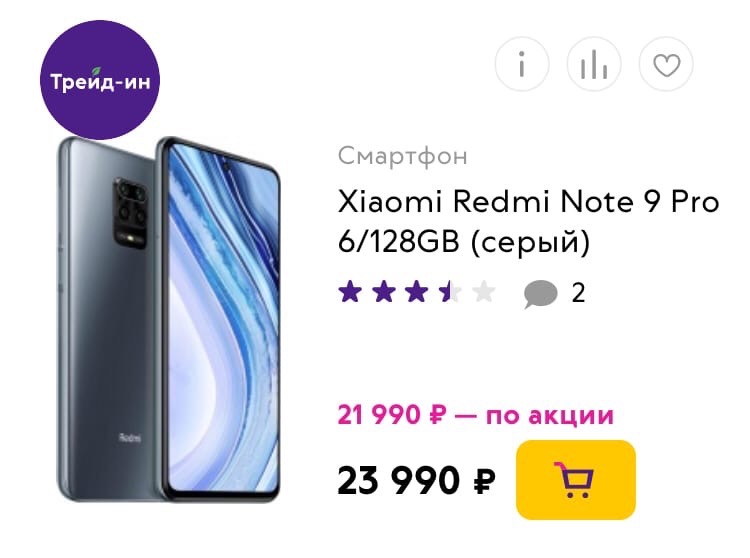Open reviews via the speech bubble icon
The width and height of the screenshot is (750, 558).
coord(540,293)
